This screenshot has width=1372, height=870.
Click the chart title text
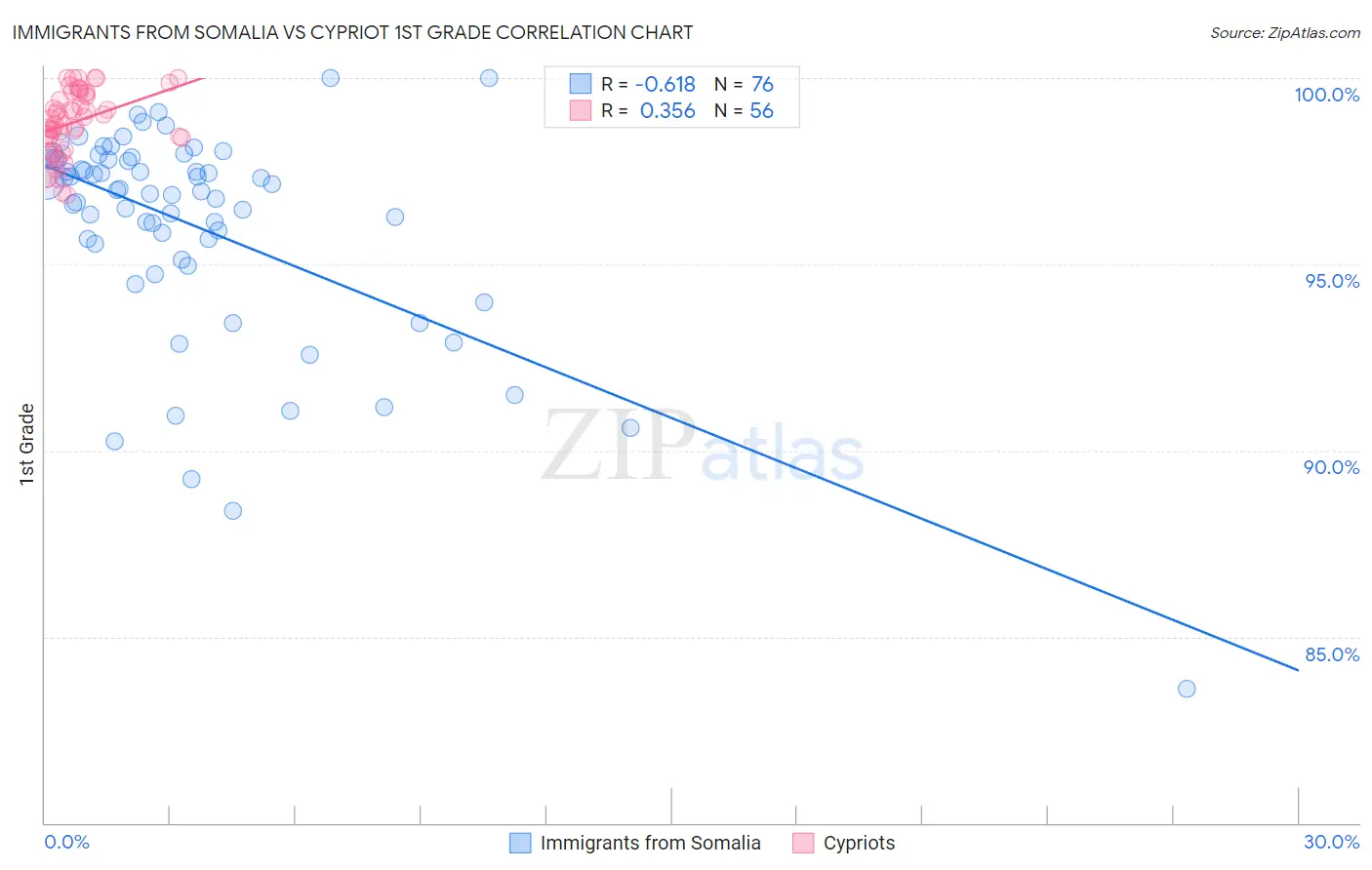[x=352, y=32]
